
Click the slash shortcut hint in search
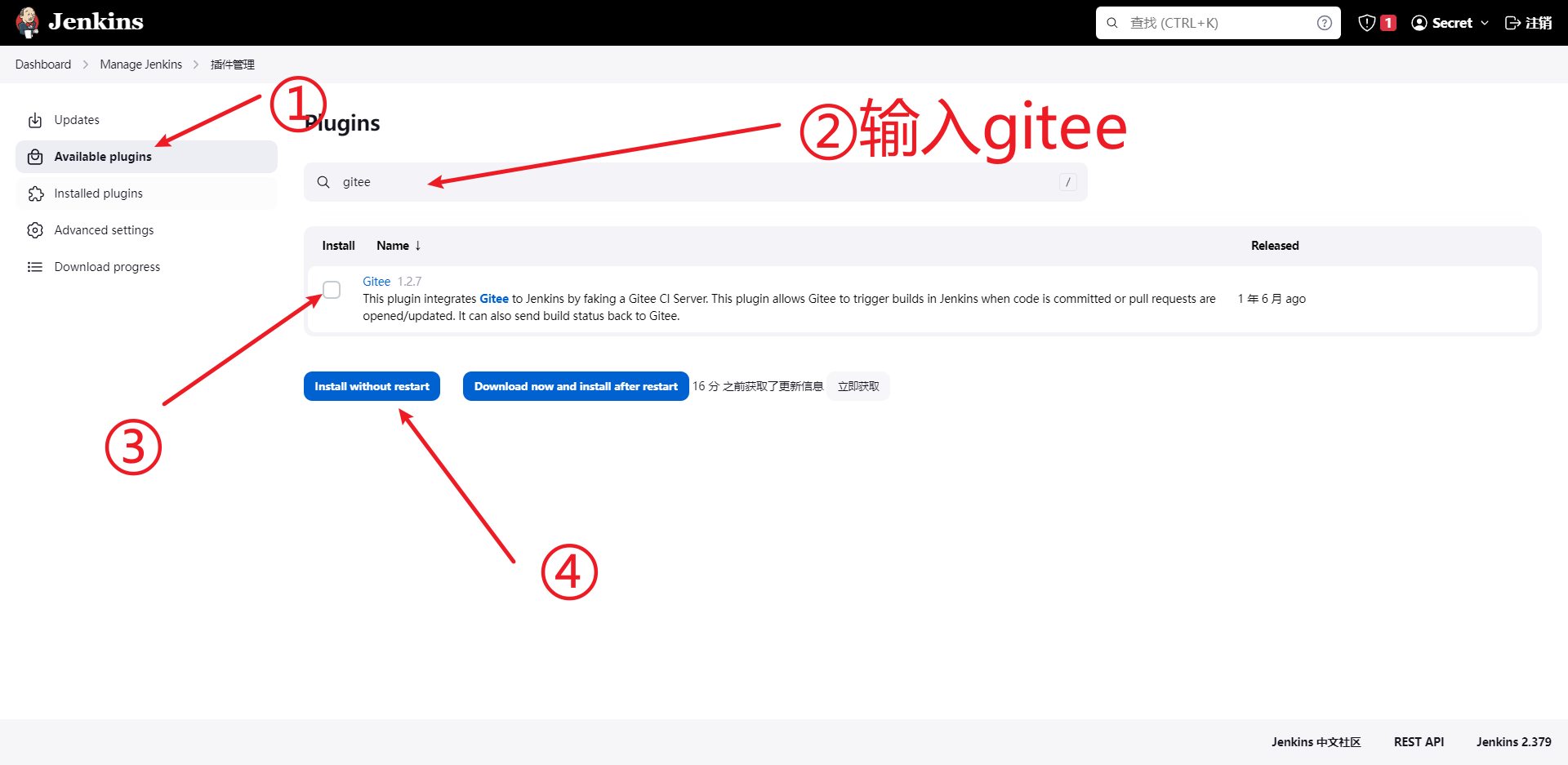click(1067, 182)
